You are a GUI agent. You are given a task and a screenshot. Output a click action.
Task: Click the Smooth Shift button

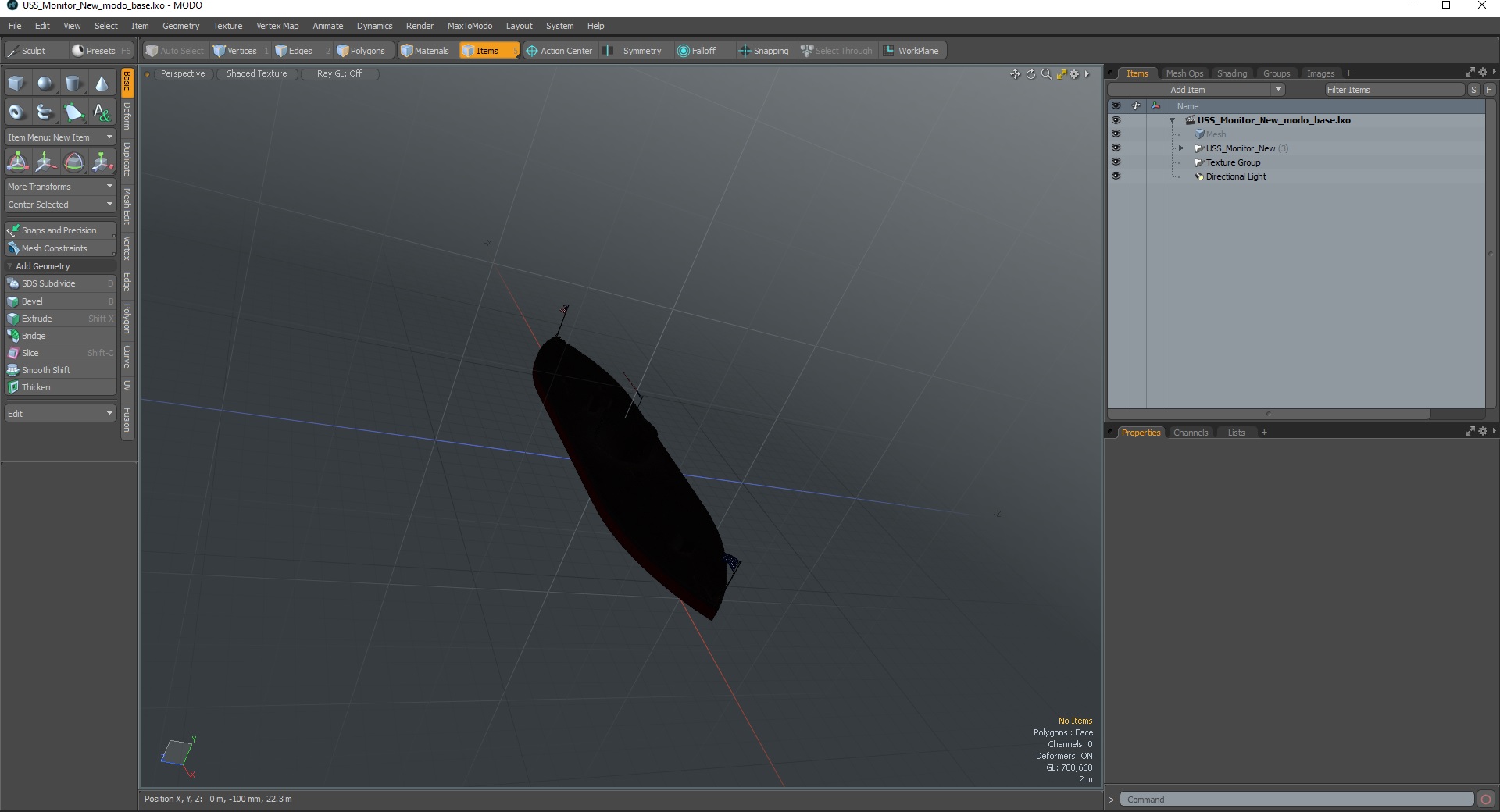point(60,370)
